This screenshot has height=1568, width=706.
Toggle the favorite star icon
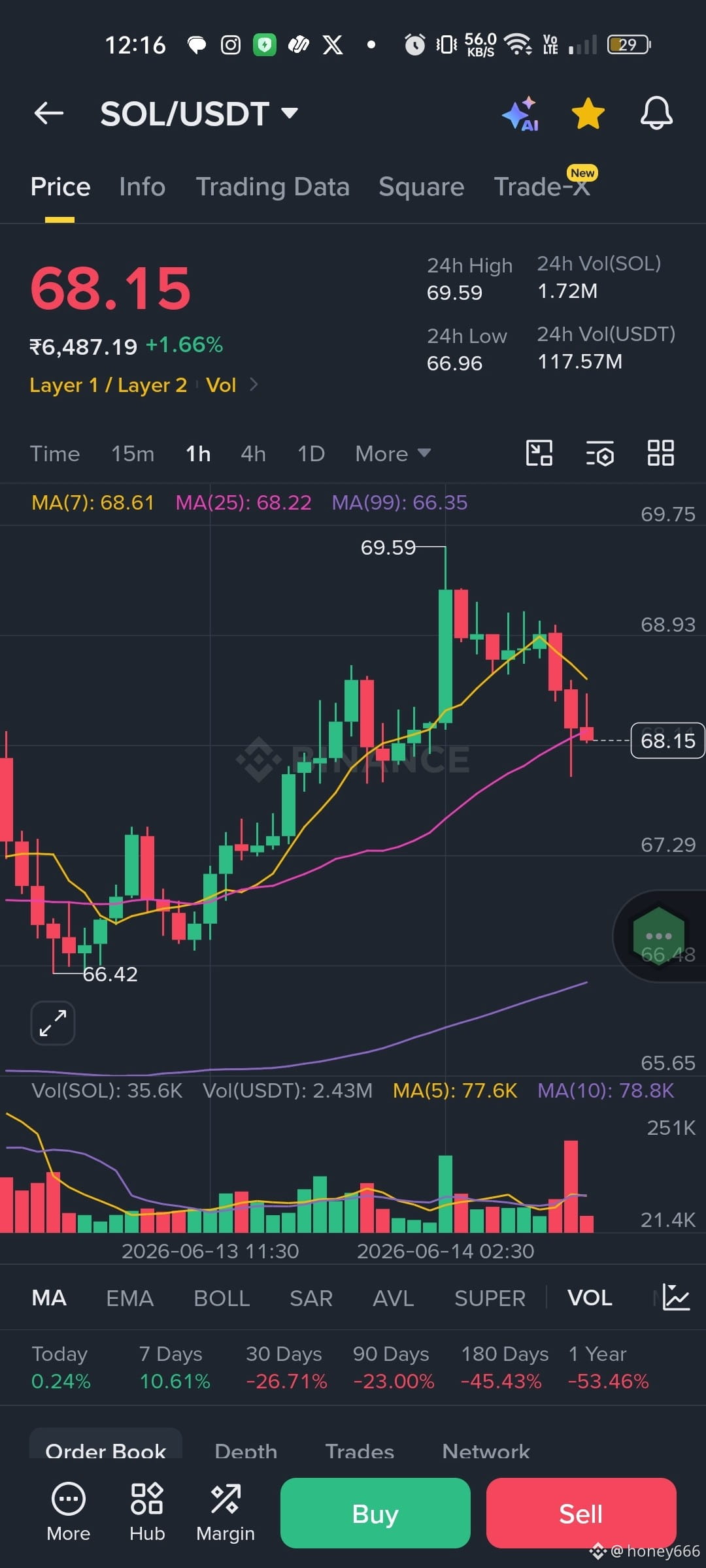(588, 114)
